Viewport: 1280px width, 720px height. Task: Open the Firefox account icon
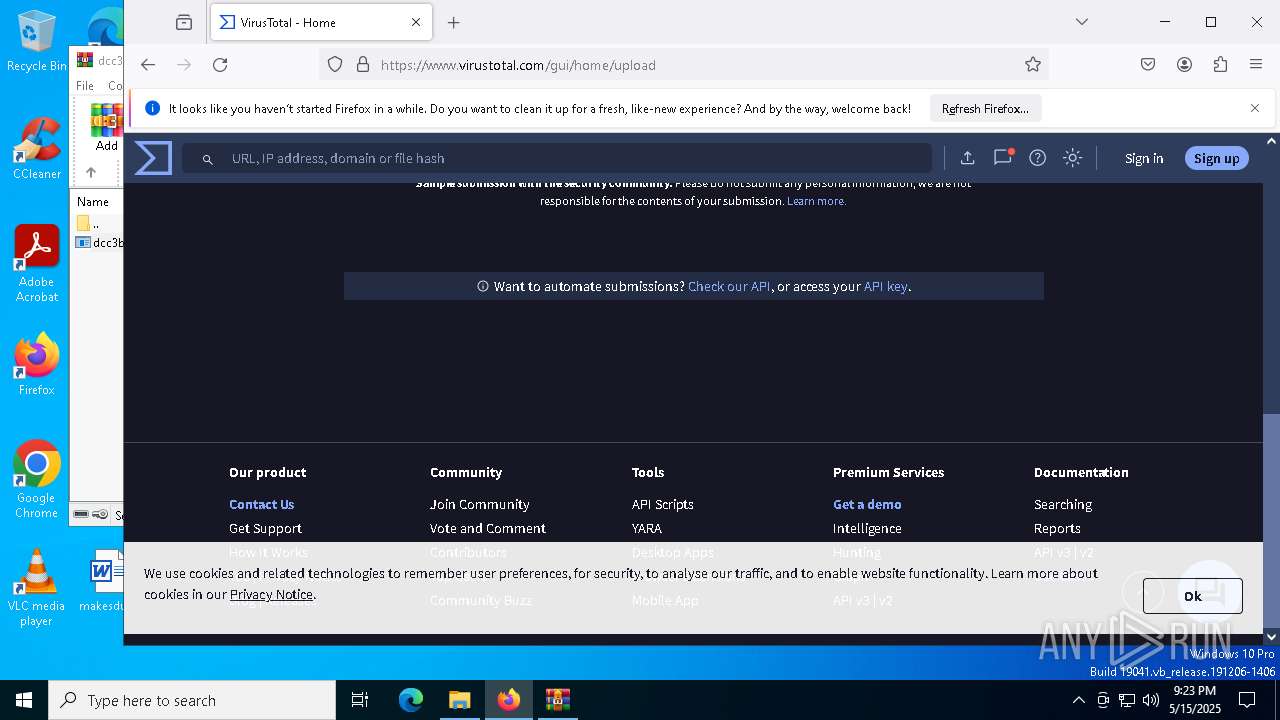(x=1184, y=65)
